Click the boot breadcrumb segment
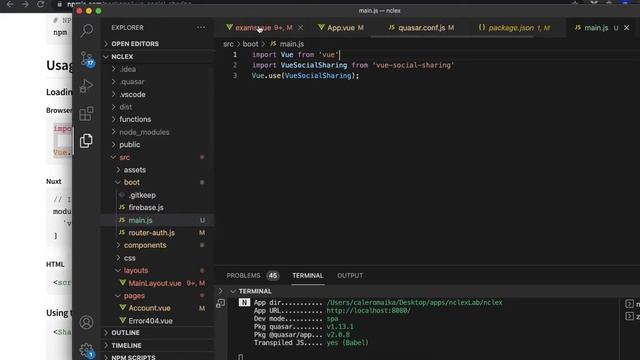Screen dimensions: 640x360 click(251, 44)
